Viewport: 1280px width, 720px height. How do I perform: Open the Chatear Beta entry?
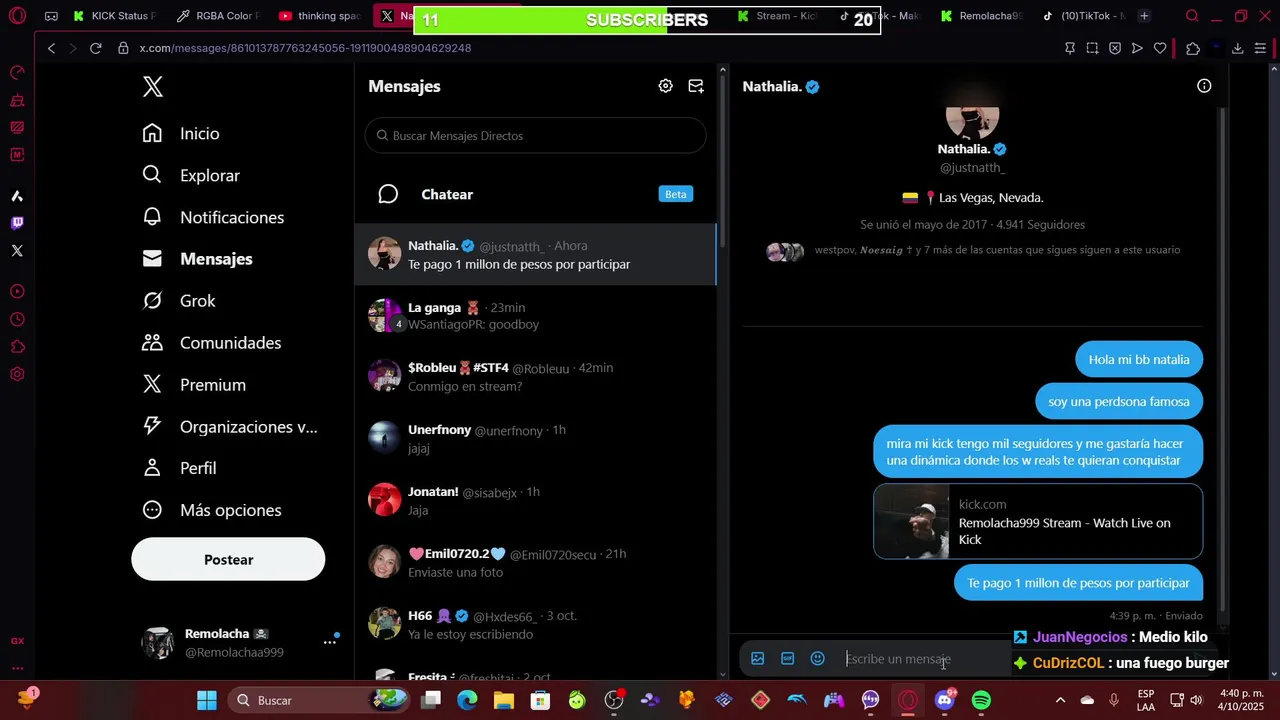[x=535, y=194]
